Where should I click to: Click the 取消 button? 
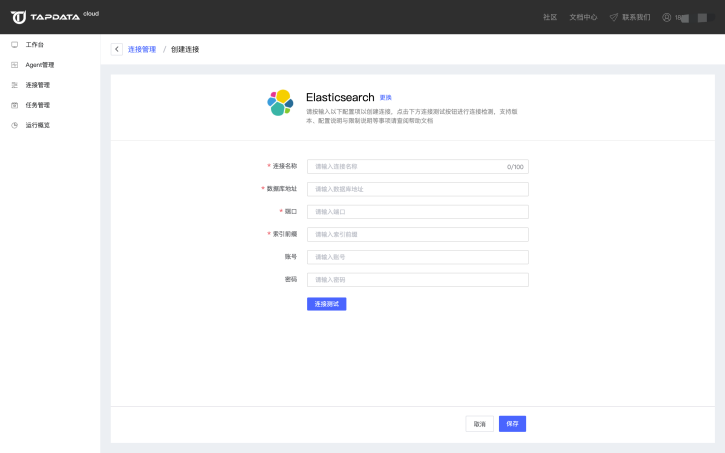pos(479,424)
